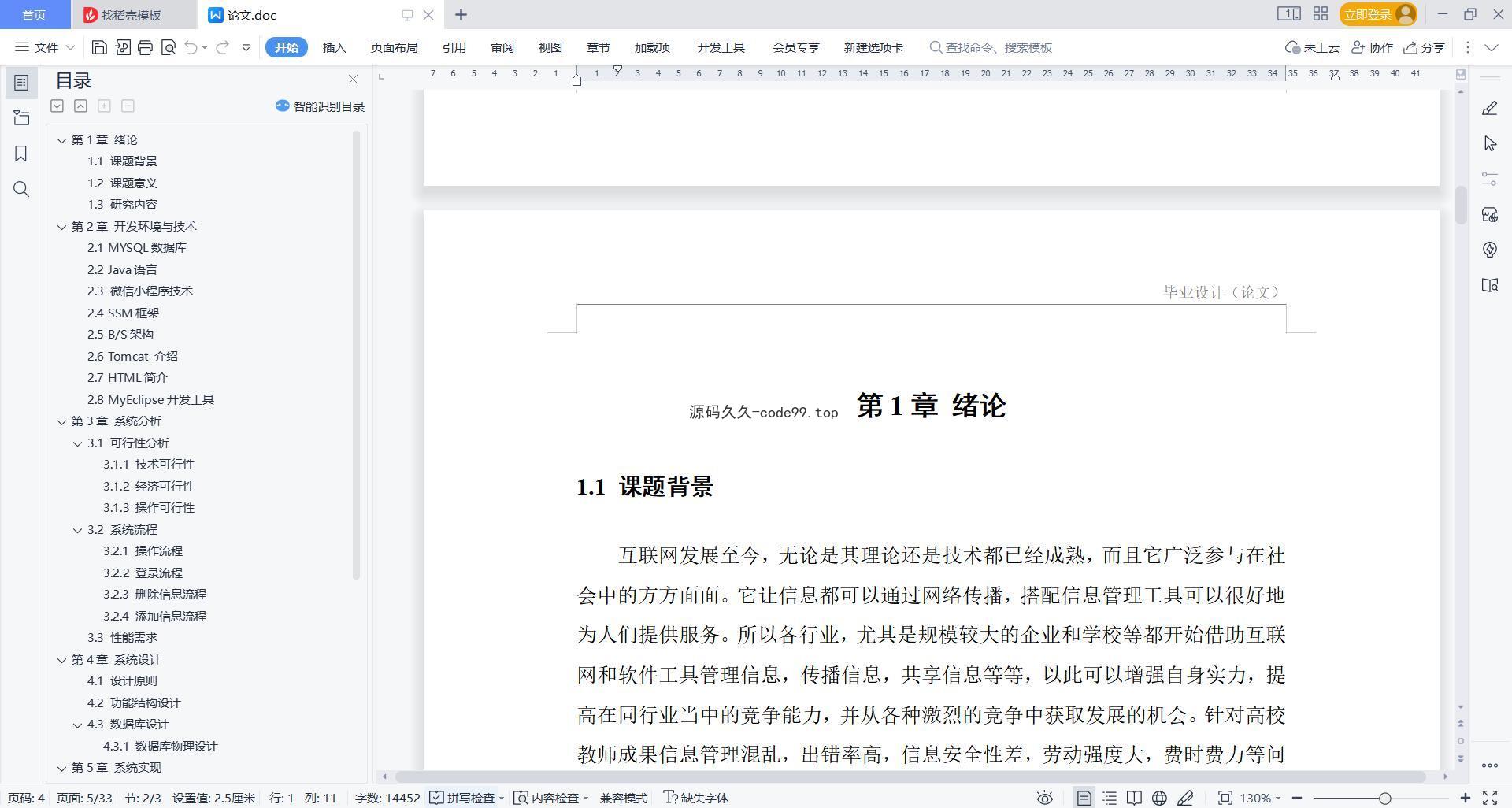Open the 页面布局 ribbon tab
Viewport: 1512px width, 808px height.
click(394, 47)
